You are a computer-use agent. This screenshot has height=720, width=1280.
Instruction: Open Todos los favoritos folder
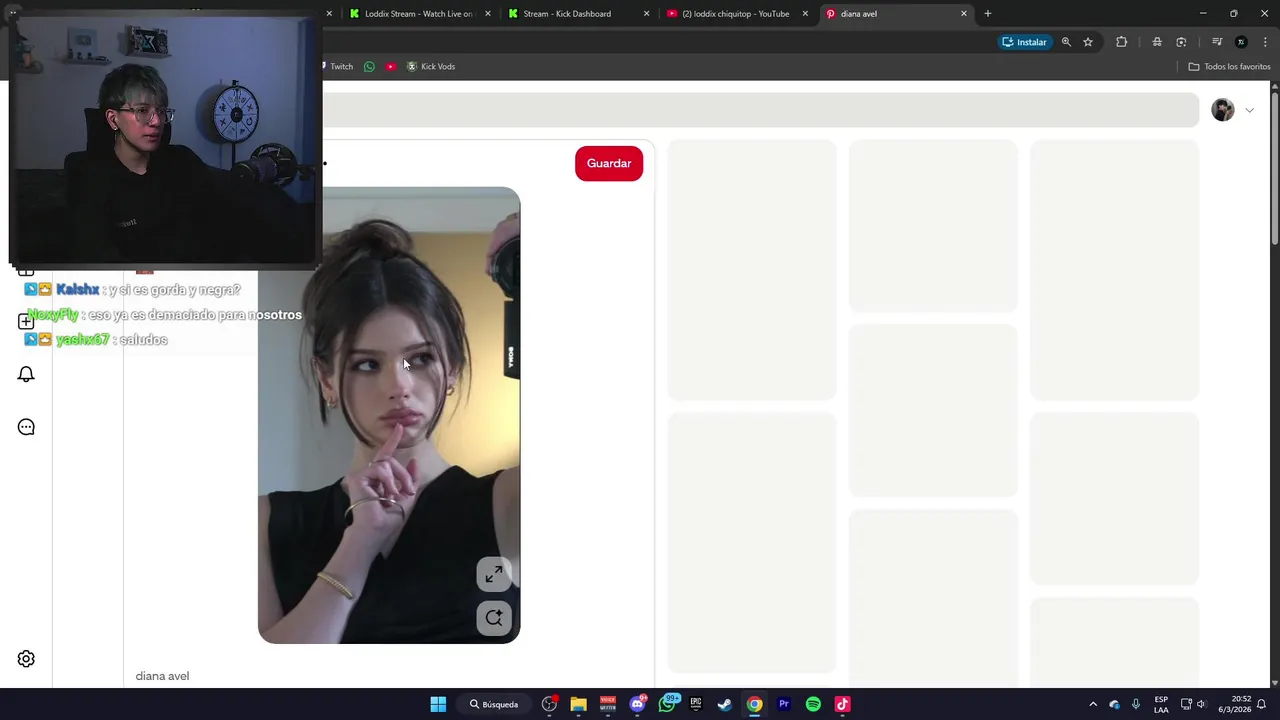click(x=1229, y=67)
